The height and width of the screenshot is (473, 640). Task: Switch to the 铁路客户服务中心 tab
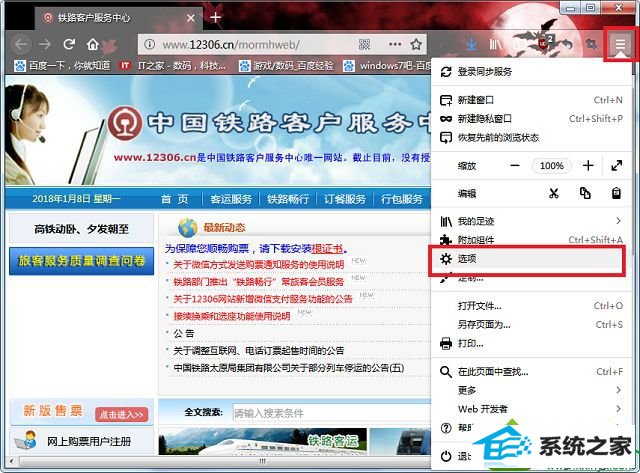(x=118, y=18)
